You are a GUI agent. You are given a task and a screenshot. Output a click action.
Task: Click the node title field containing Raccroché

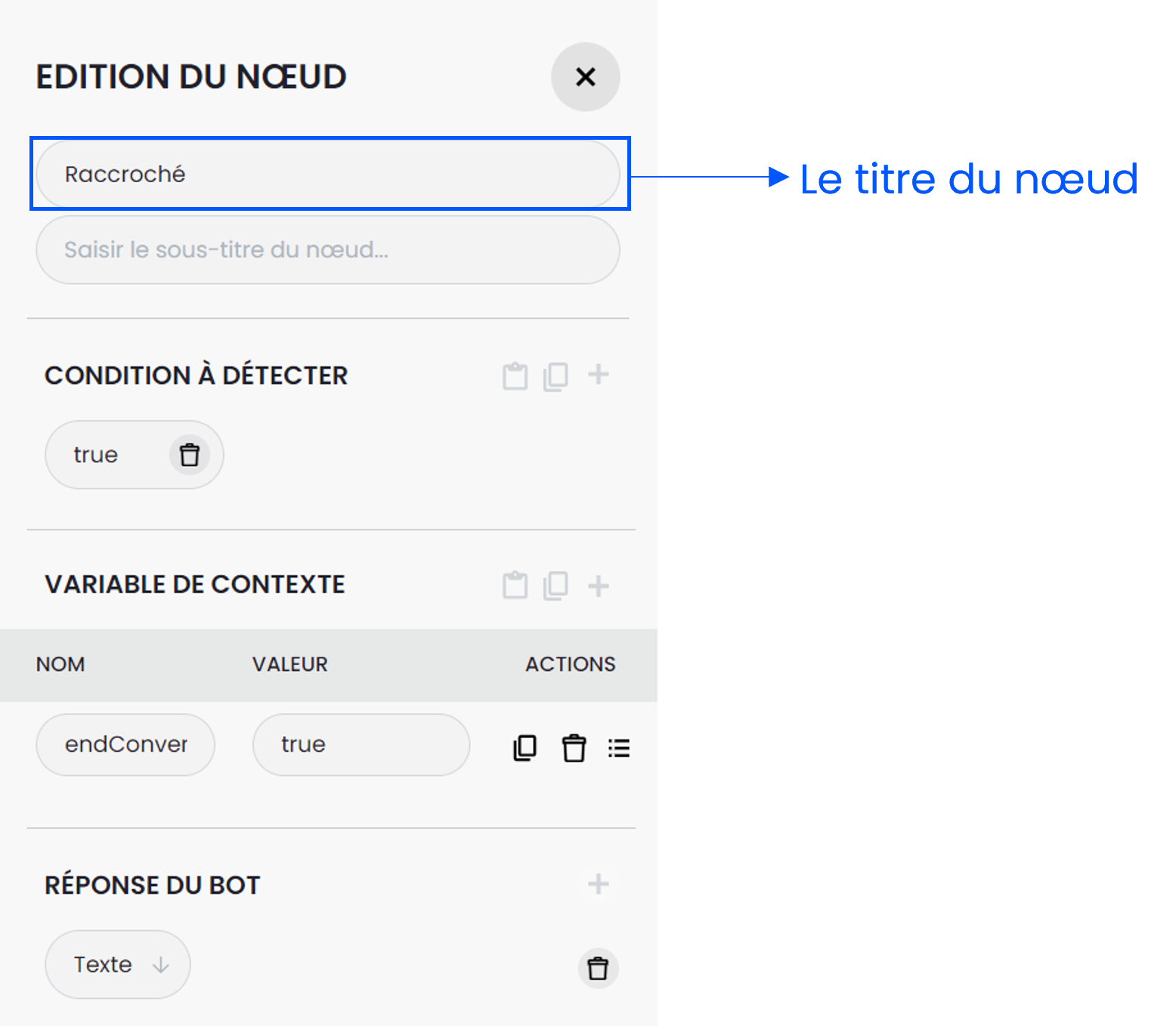[327, 175]
